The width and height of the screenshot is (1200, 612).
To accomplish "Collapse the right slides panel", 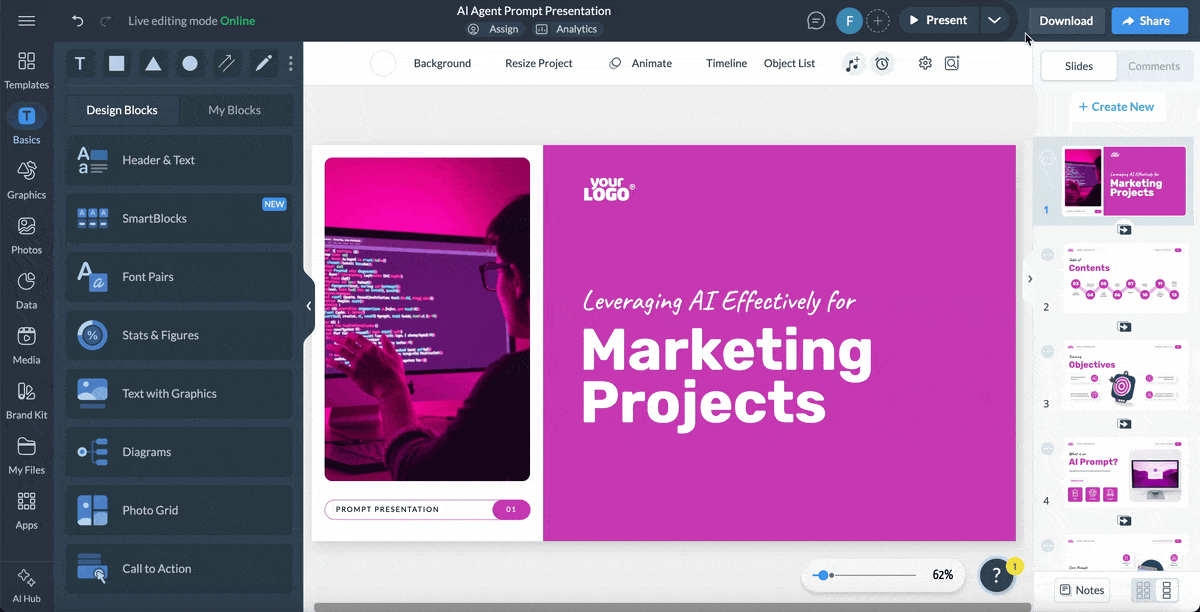I will (x=1029, y=279).
